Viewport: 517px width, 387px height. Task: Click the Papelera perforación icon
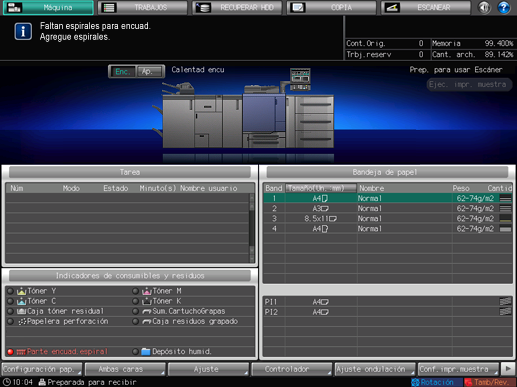(x=22, y=322)
